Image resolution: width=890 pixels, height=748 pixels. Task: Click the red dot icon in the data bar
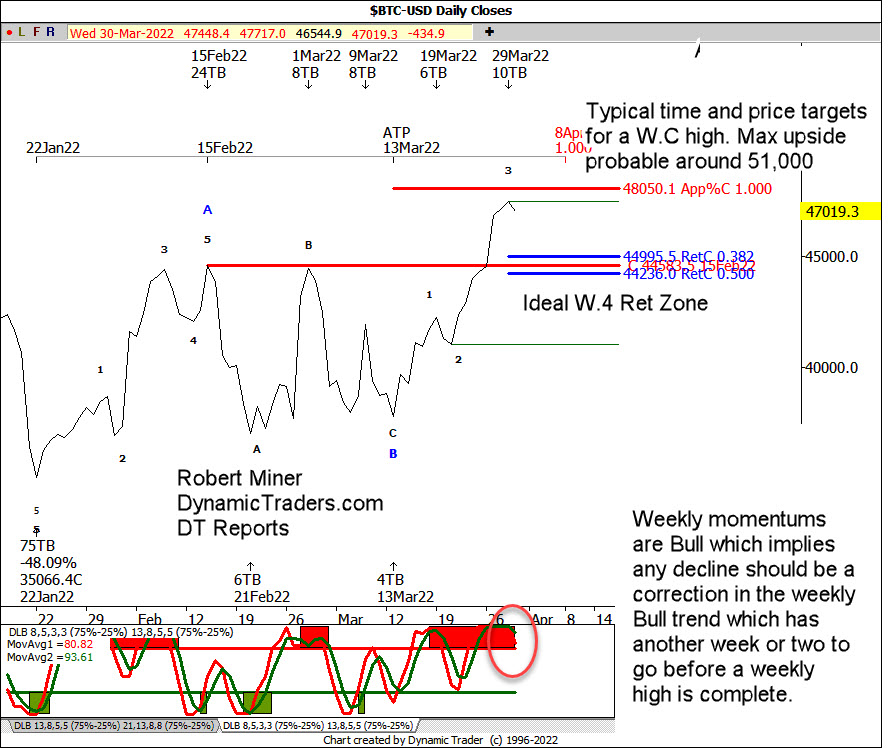coord(9,32)
